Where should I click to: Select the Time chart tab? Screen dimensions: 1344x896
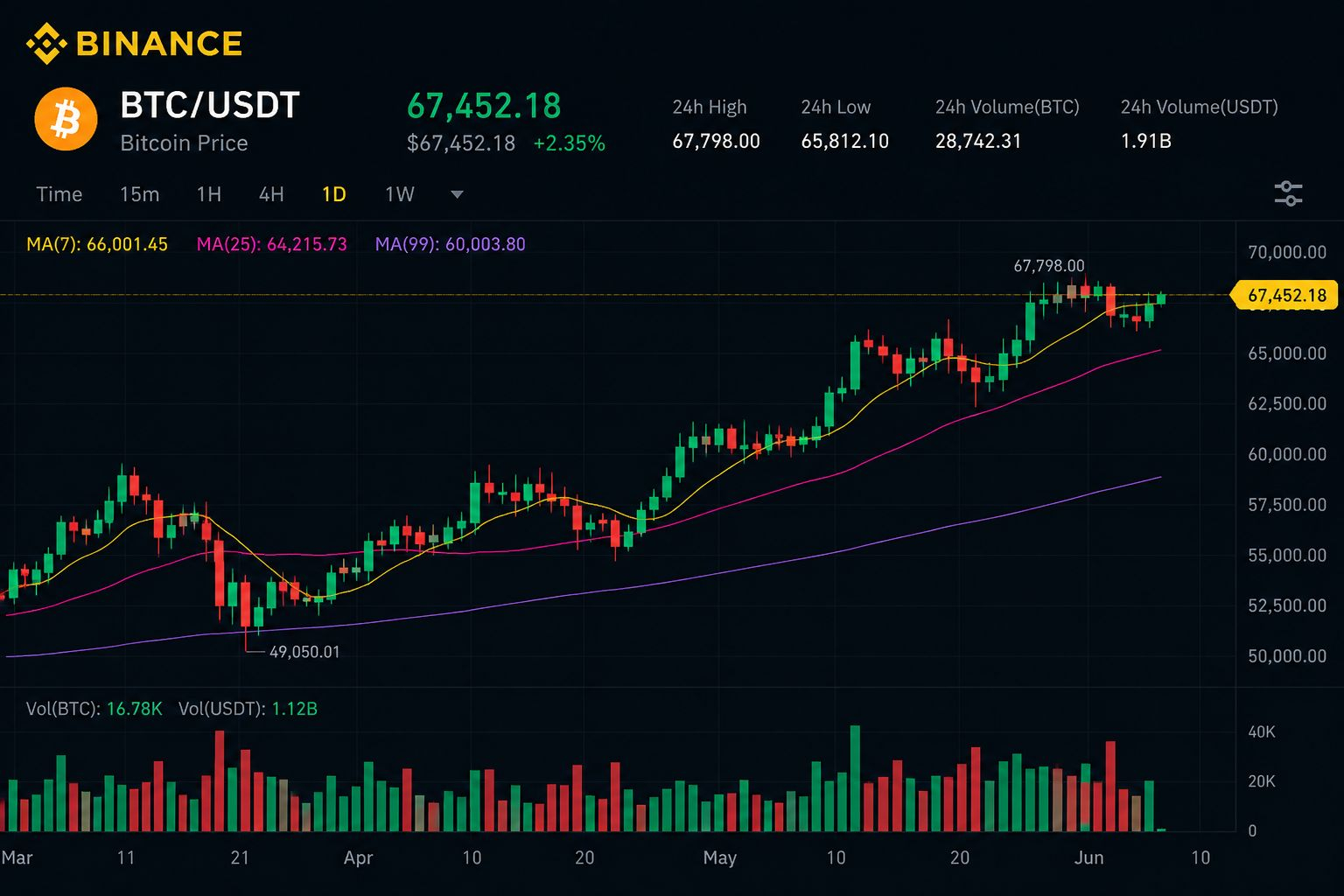pos(59,194)
